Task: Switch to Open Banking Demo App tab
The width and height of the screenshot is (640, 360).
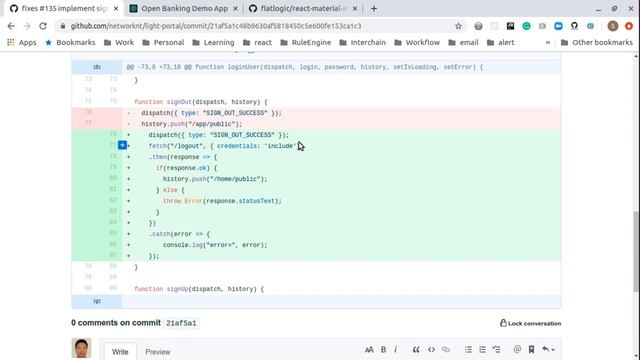Action: tap(184, 8)
